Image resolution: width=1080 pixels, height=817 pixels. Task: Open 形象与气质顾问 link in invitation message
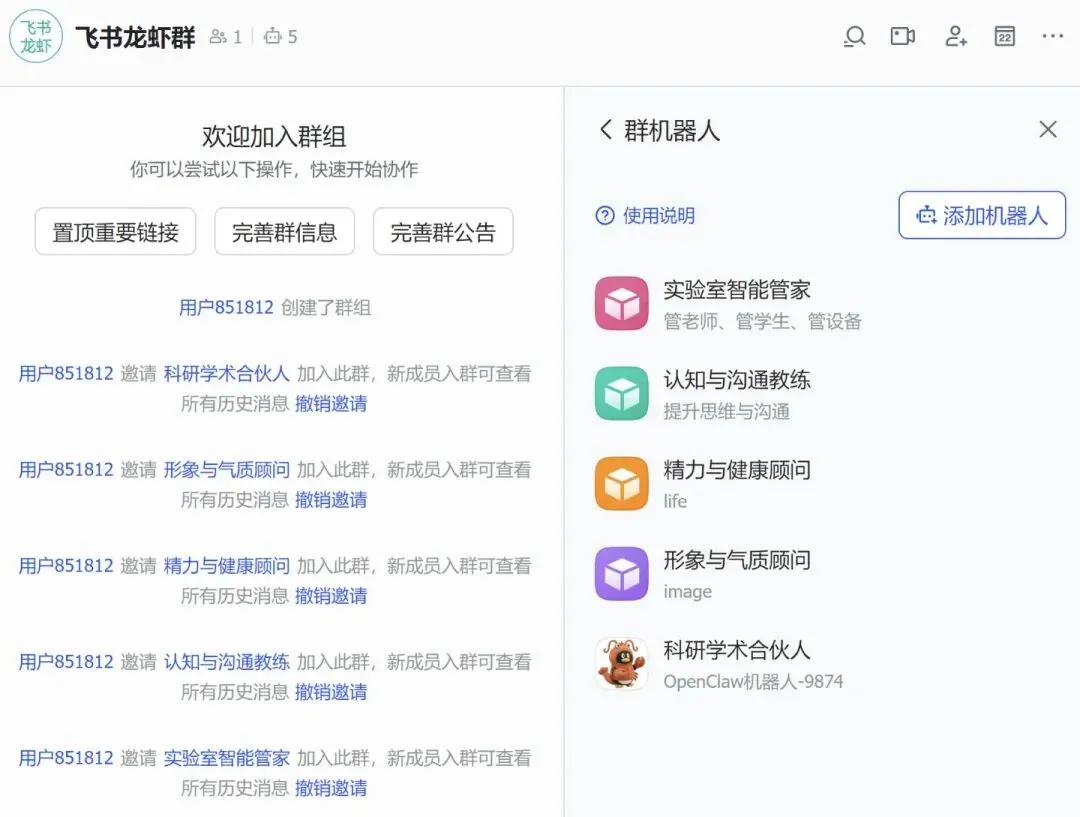point(227,470)
